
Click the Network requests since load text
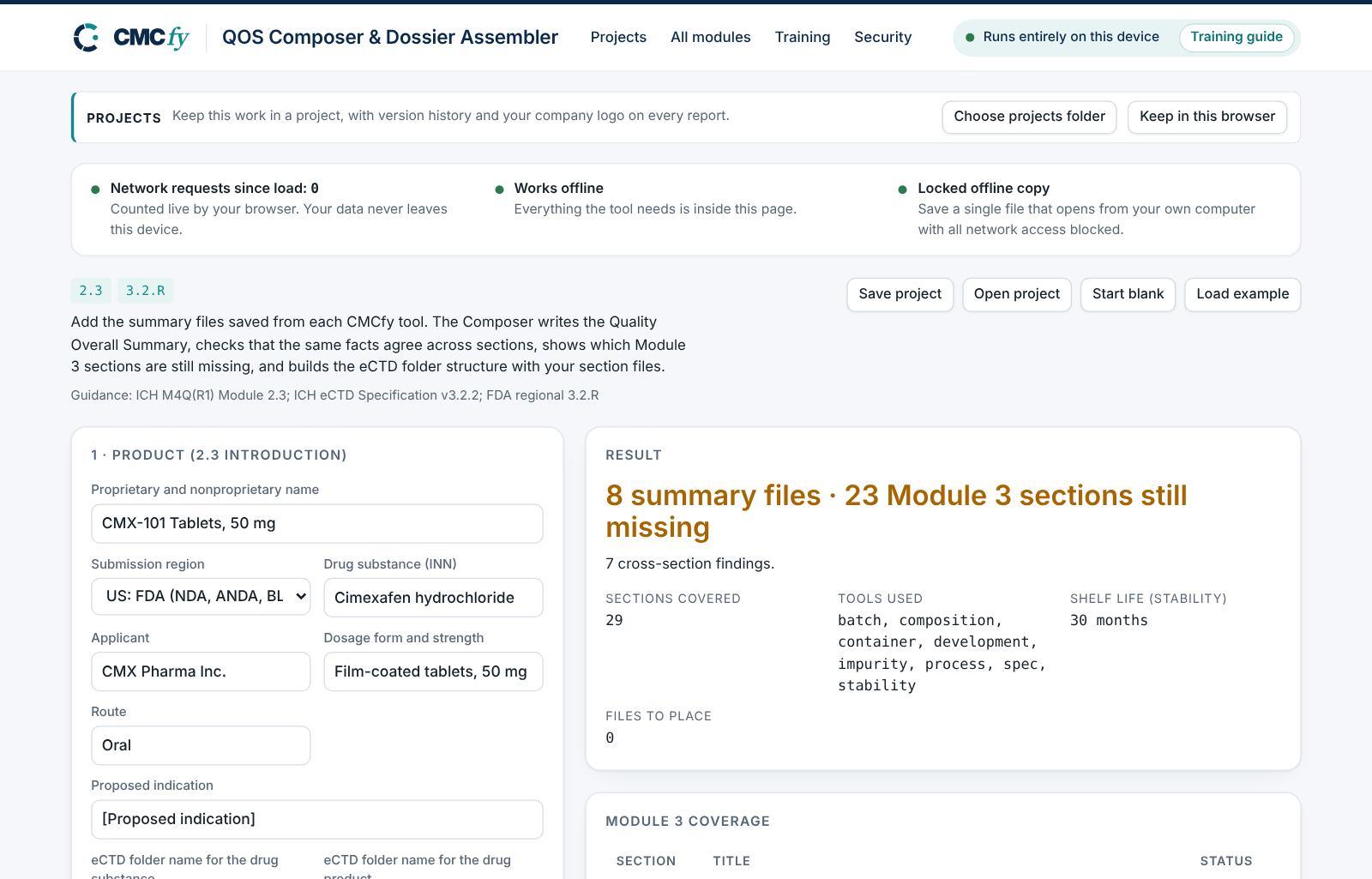214,188
